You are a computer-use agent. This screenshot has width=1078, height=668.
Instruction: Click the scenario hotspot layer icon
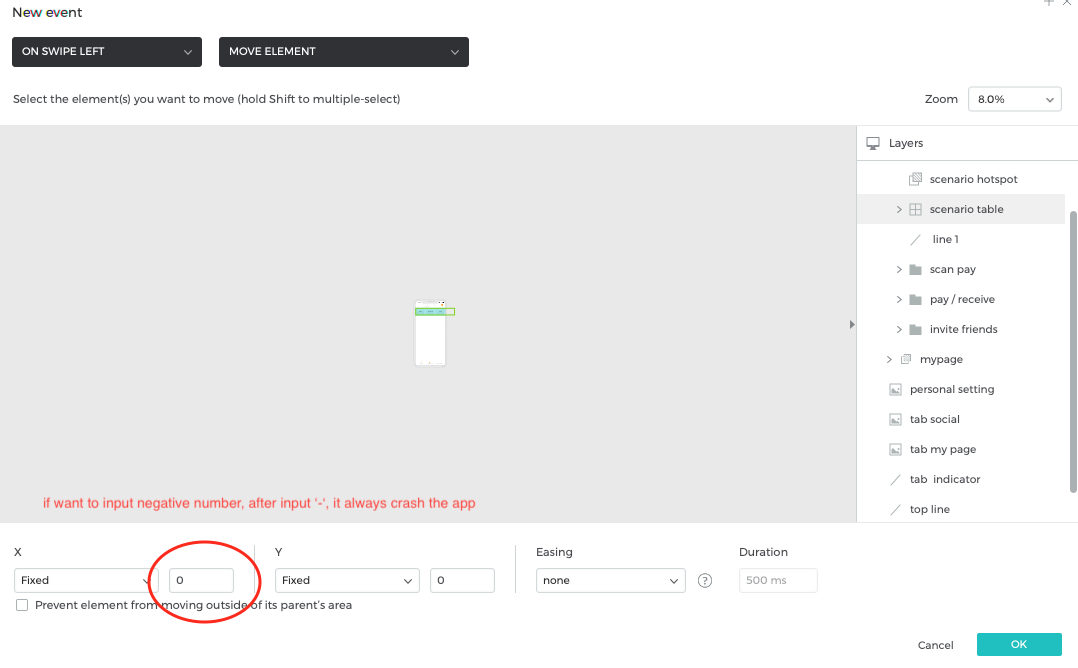tap(914, 179)
